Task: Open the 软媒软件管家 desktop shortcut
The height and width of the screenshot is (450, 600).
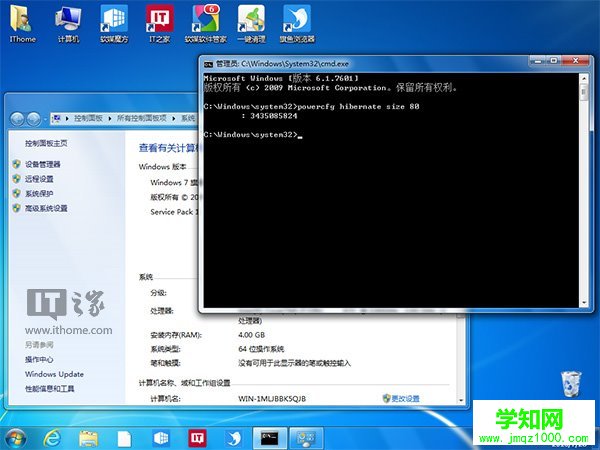Action: click(205, 24)
